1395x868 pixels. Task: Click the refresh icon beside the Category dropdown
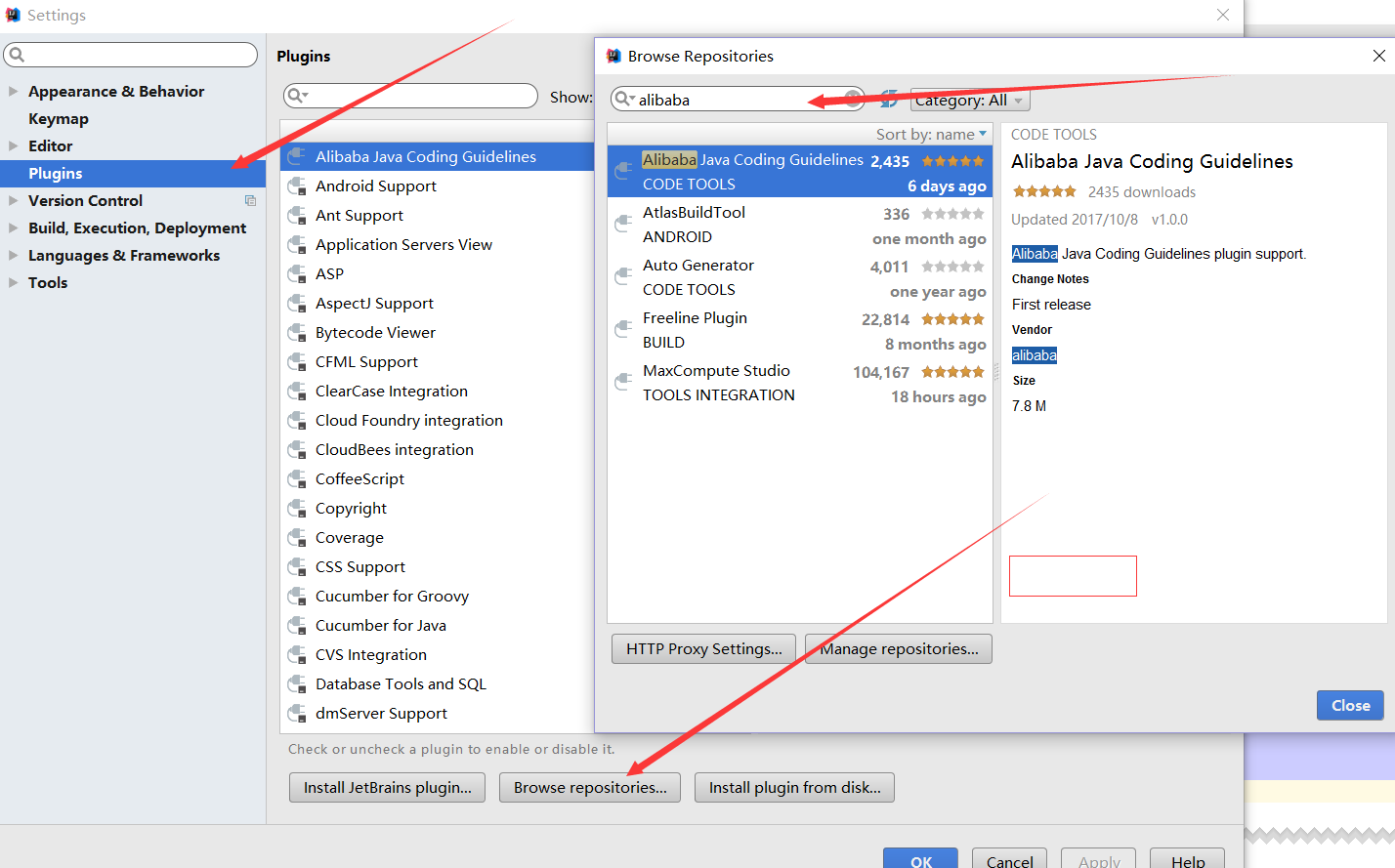(889, 99)
